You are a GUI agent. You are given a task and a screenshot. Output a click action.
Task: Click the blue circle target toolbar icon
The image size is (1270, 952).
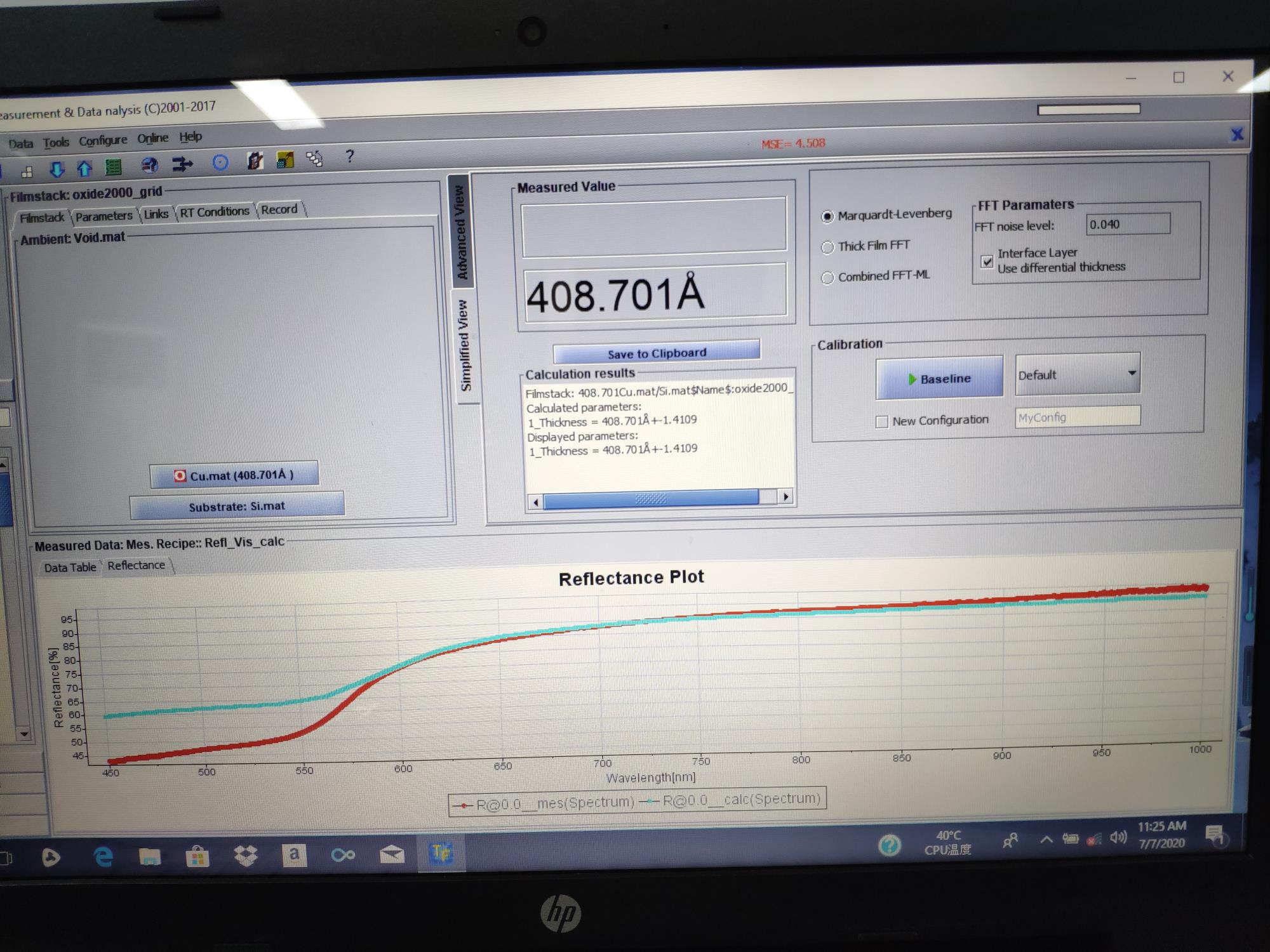coord(220,163)
